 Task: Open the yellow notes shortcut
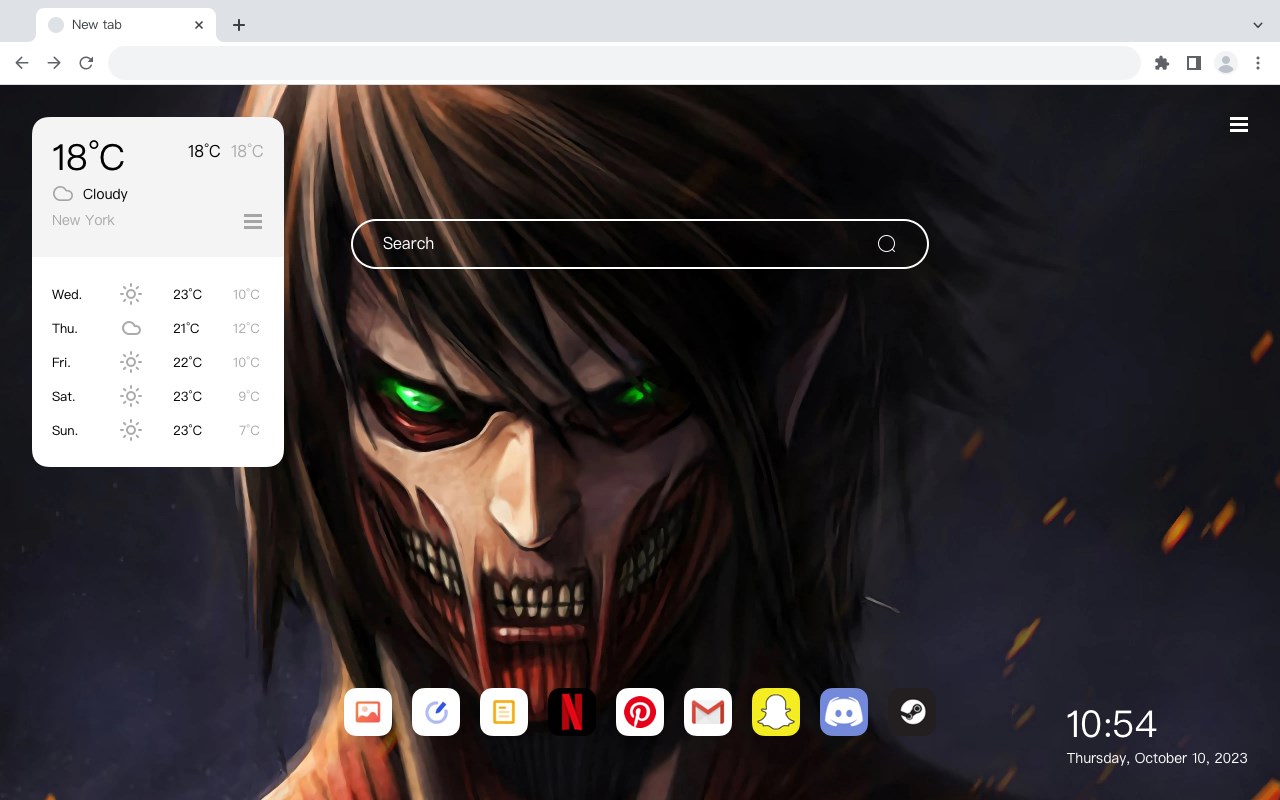click(x=504, y=712)
